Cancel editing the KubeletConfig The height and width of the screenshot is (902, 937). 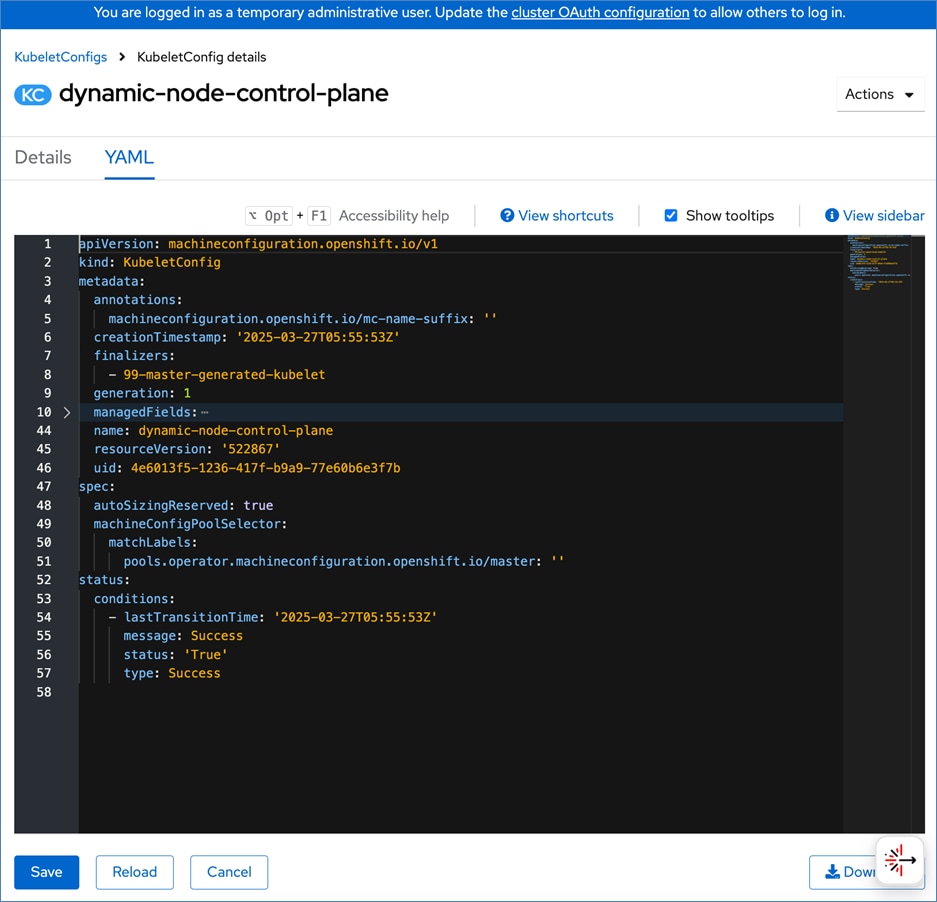229,872
